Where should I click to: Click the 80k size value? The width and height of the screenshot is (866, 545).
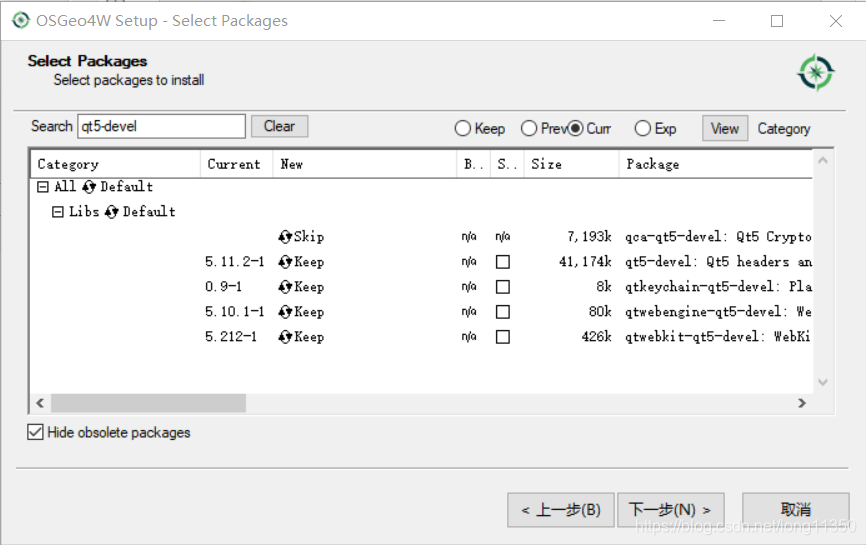600,312
